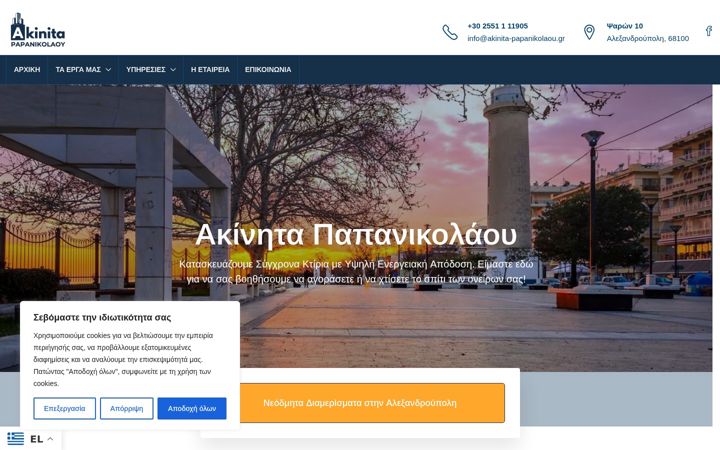Screen dimensions: 720x450
Task: Click the Σεβόμαστε την ιδιωτικότητα σας heading
Action: [102, 317]
